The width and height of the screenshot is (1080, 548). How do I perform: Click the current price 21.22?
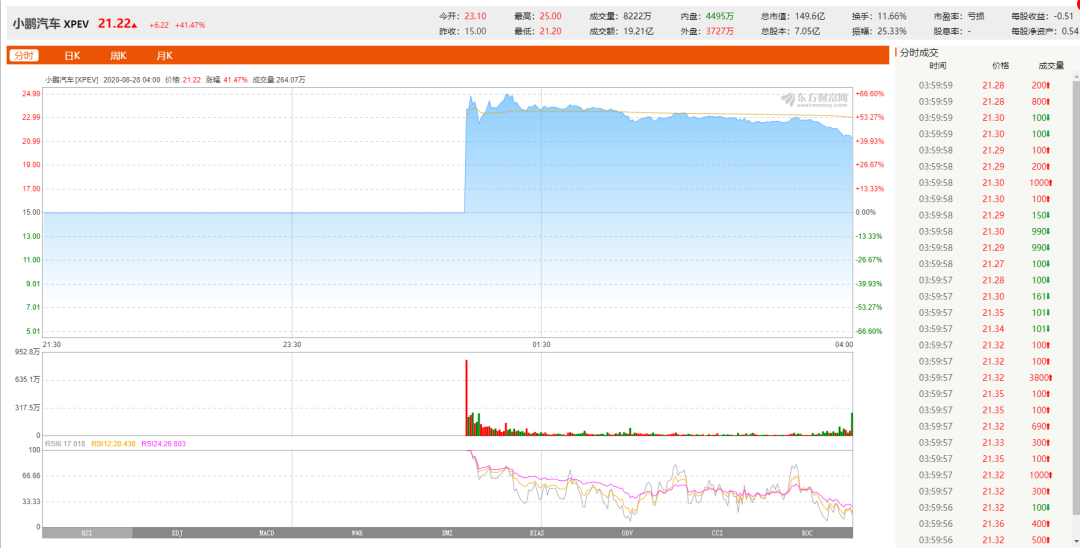tap(114, 23)
